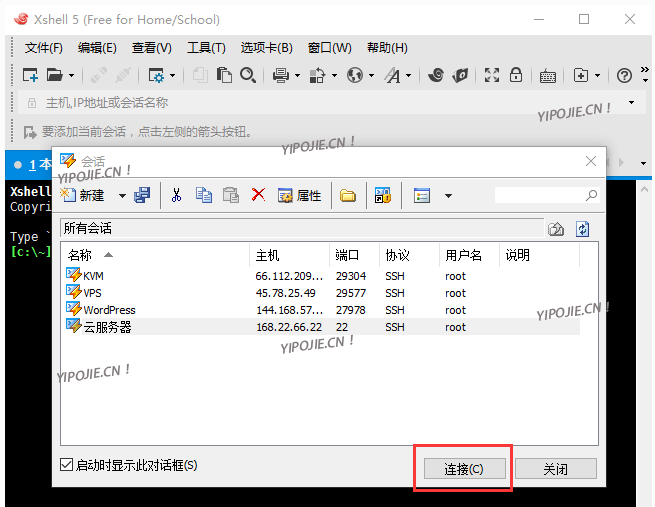The width and height of the screenshot is (655, 507).
Task: Click the 连接(C) connect button
Action: pos(464,469)
